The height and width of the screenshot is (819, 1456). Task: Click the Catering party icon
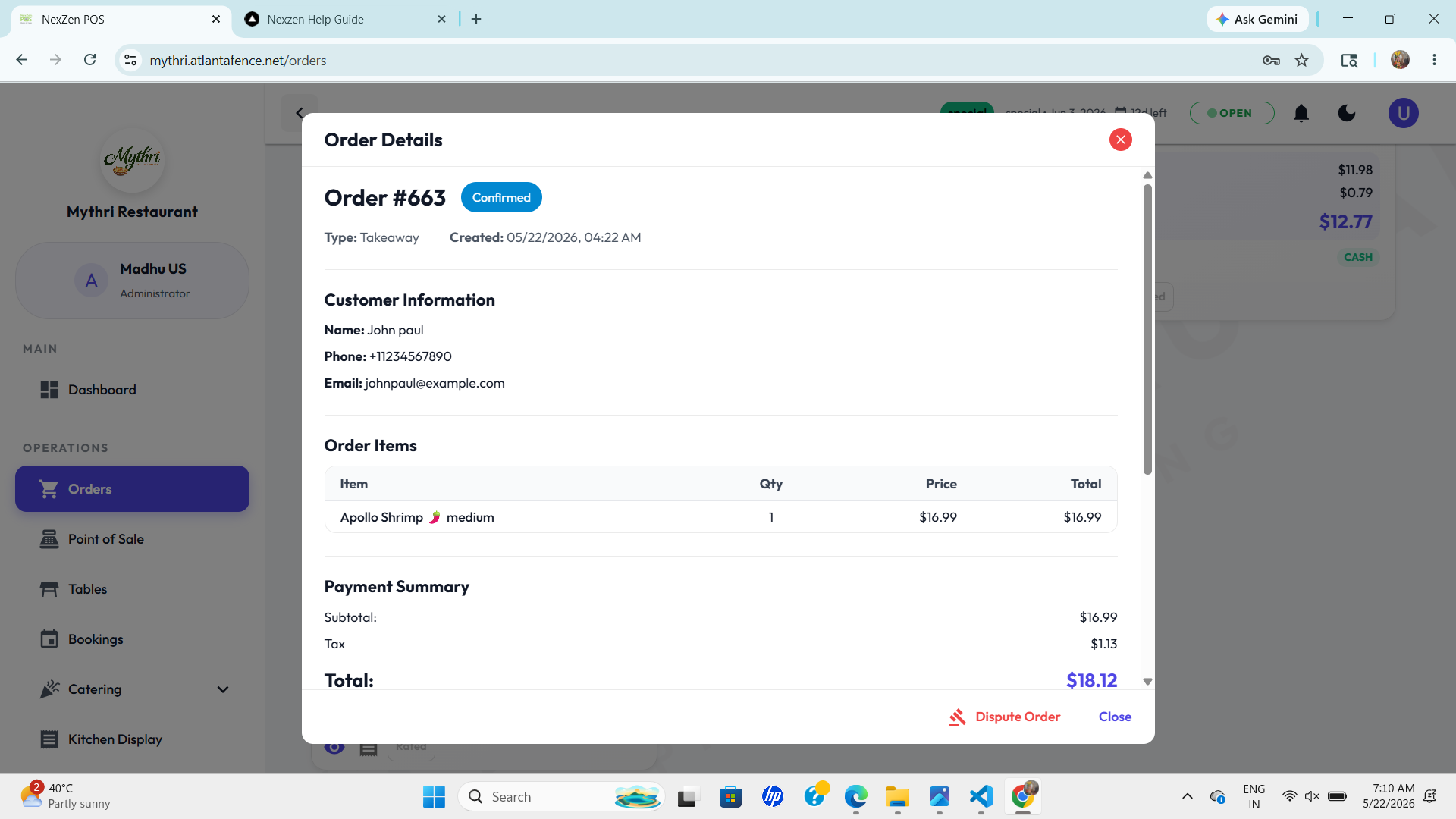pyautogui.click(x=49, y=689)
